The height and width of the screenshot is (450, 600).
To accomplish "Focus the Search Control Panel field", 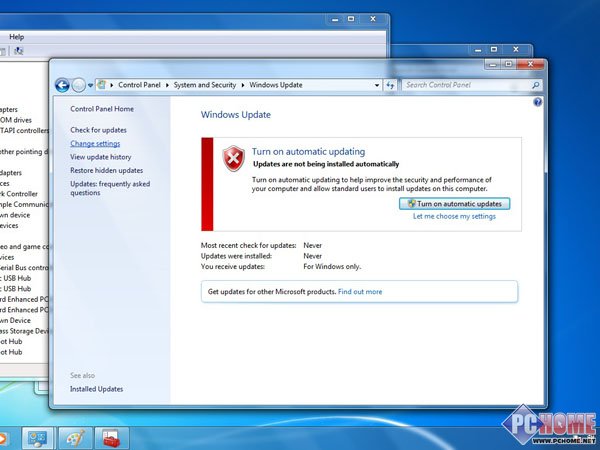I will click(471, 85).
